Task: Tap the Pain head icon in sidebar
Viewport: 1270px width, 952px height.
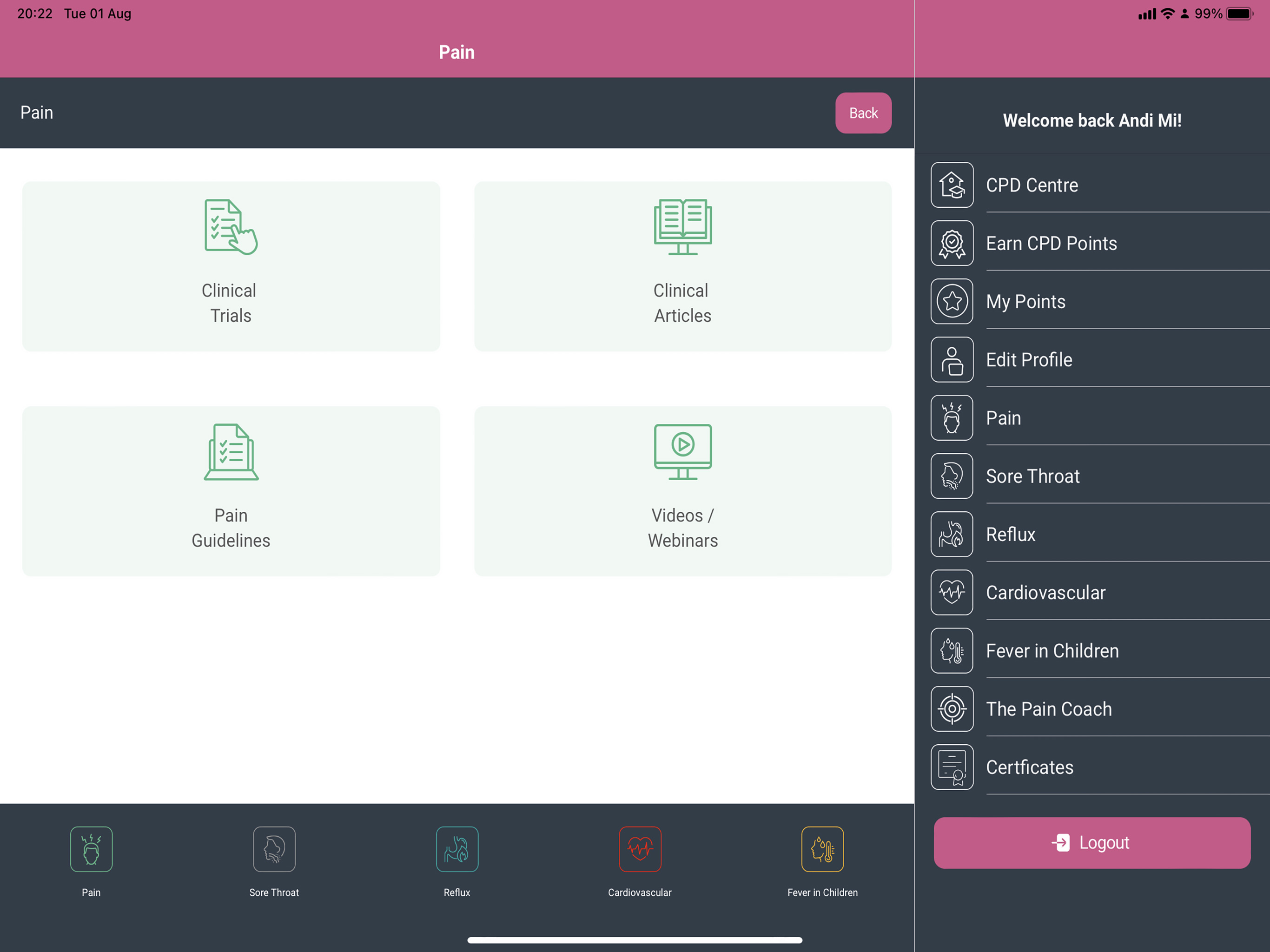Action: coord(952,418)
